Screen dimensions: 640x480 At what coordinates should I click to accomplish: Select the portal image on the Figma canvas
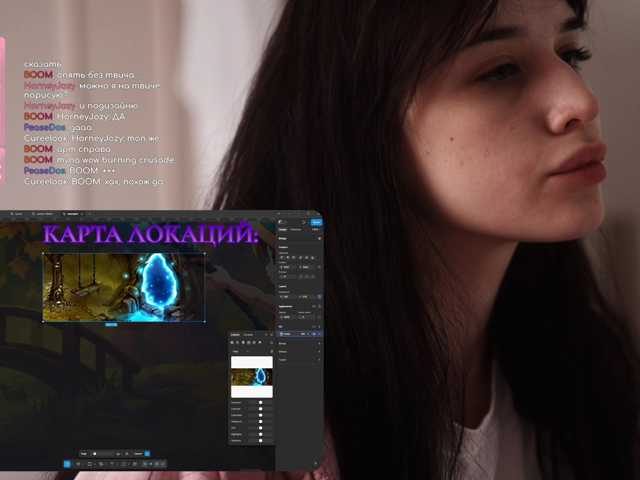(124, 287)
